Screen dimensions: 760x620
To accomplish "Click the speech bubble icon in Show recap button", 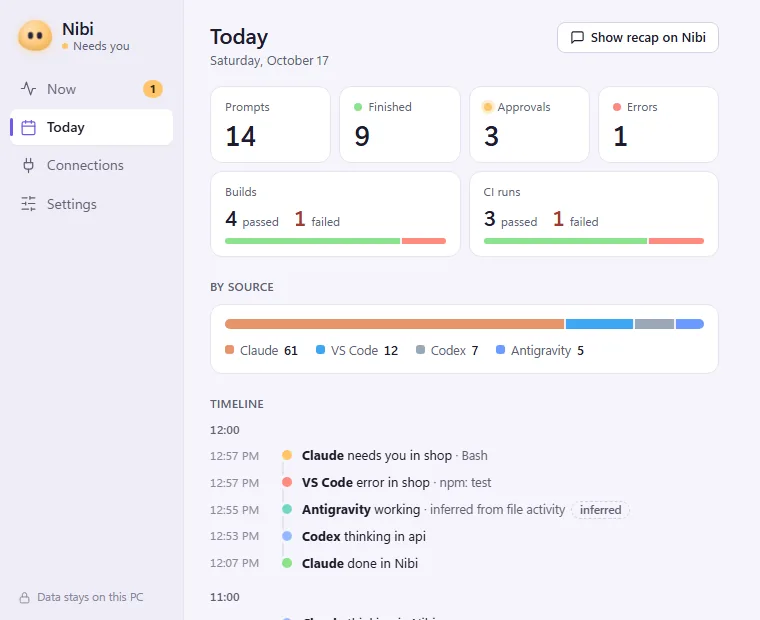I will point(577,37).
